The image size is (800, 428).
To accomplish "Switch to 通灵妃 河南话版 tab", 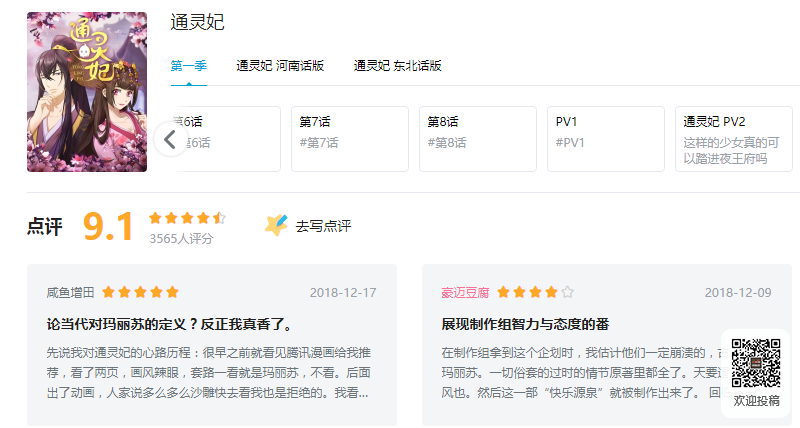I will coord(280,66).
